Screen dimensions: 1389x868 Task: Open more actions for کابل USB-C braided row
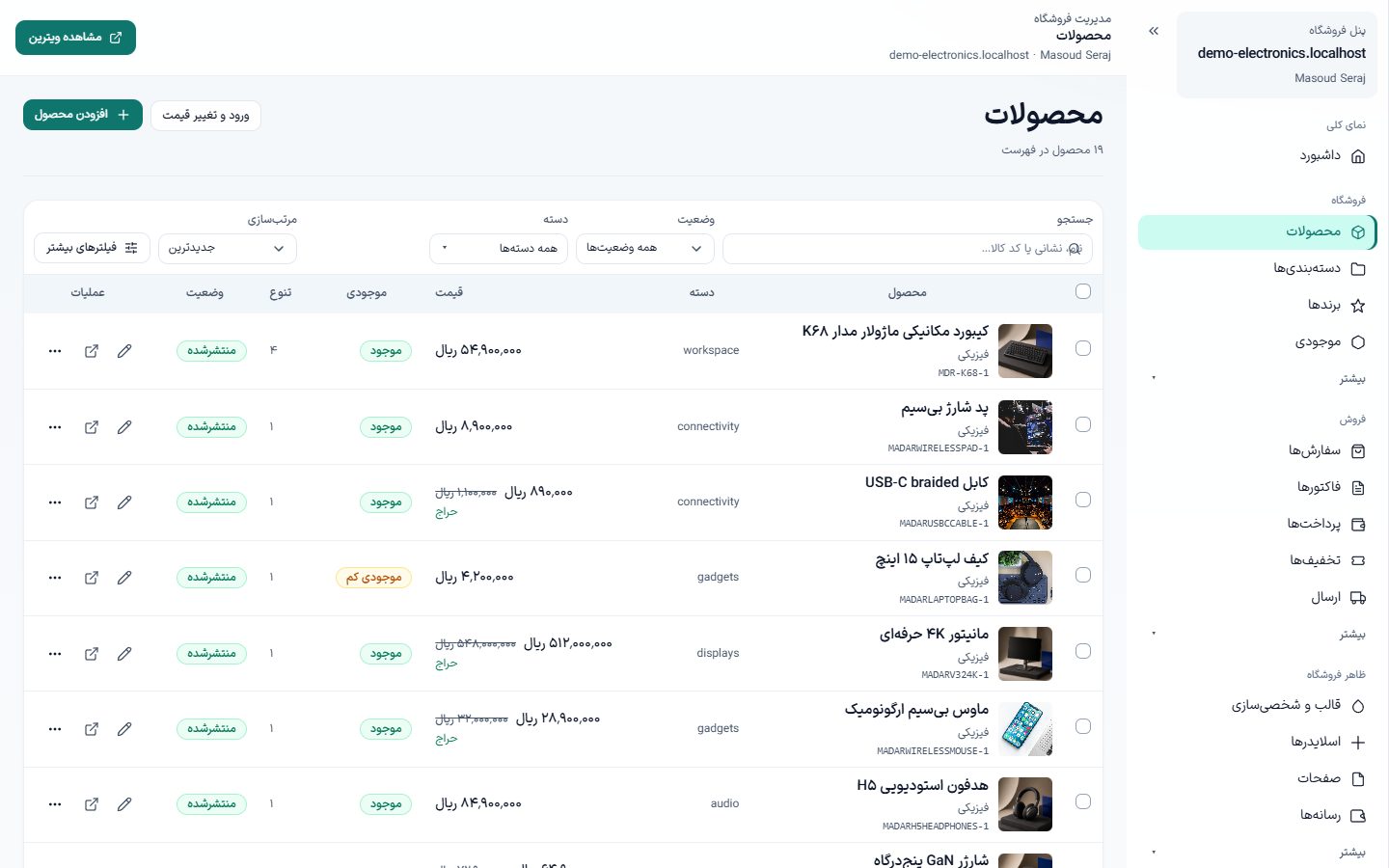[55, 502]
